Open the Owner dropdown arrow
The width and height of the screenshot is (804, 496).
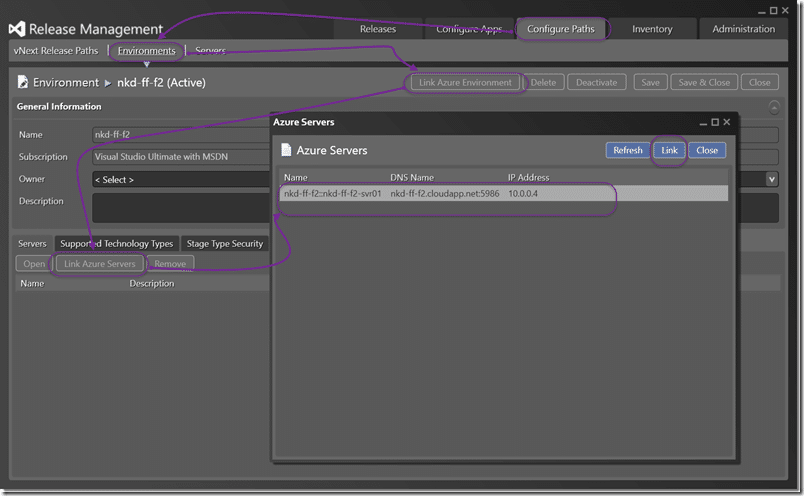771,179
